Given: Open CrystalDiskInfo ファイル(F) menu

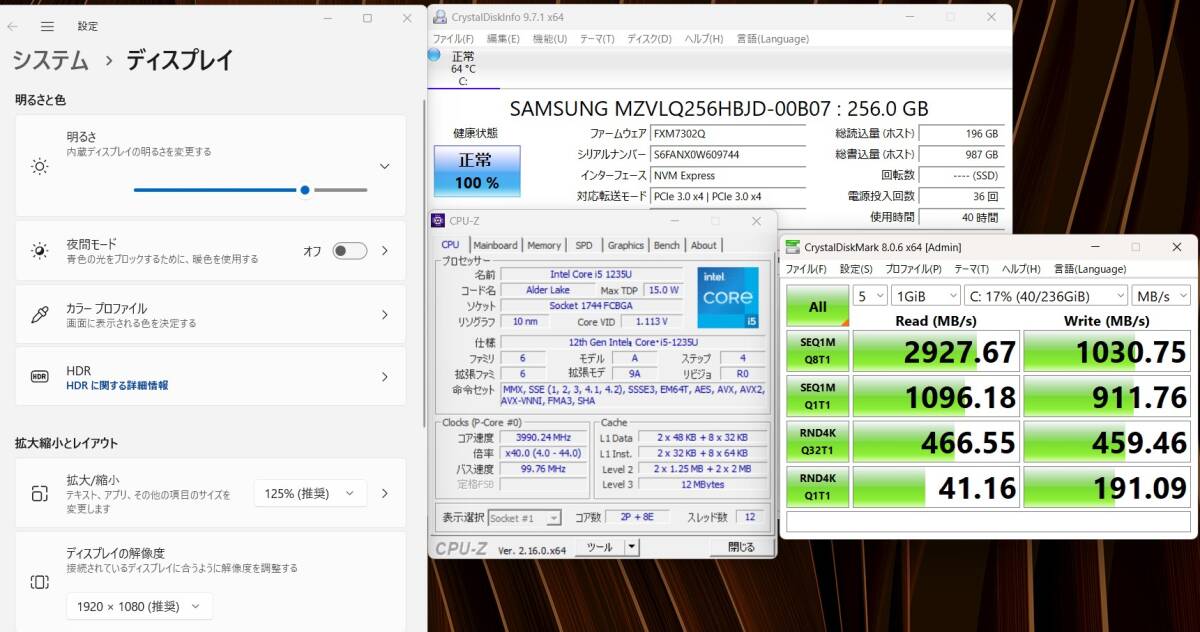Looking at the screenshot, I should (x=453, y=39).
